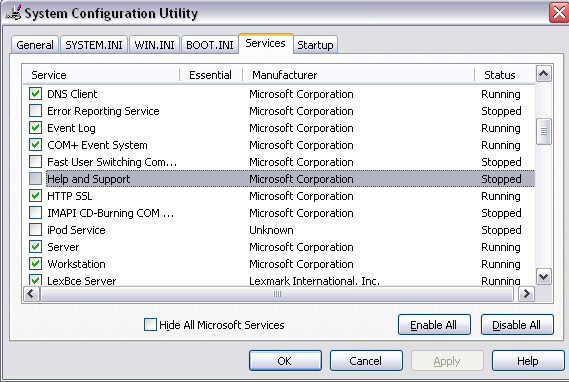This screenshot has width=569, height=382.
Task: Click the Unknown manufacturer cell
Action: pyautogui.click(x=271, y=230)
